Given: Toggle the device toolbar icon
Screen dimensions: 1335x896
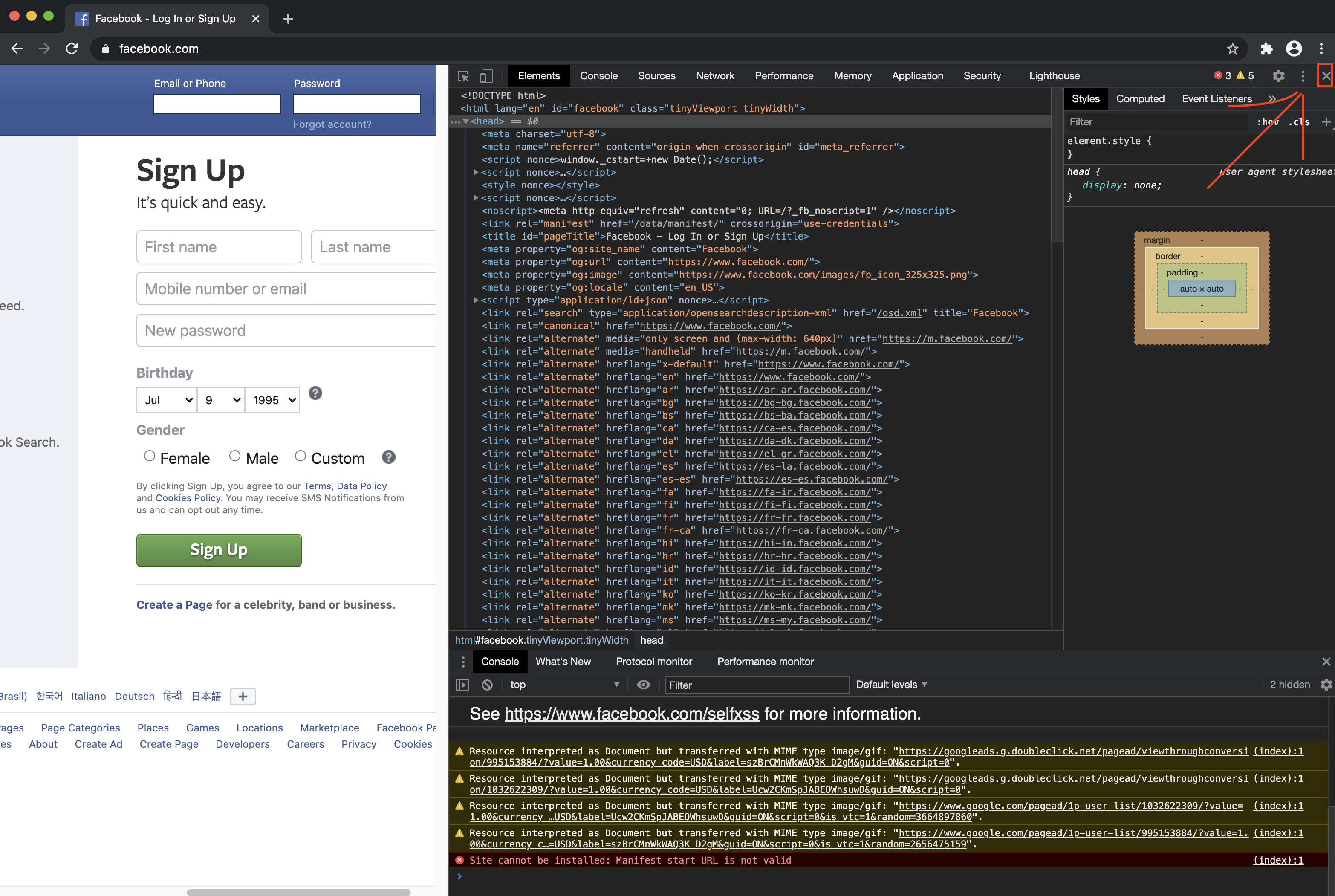Looking at the screenshot, I should (486, 75).
